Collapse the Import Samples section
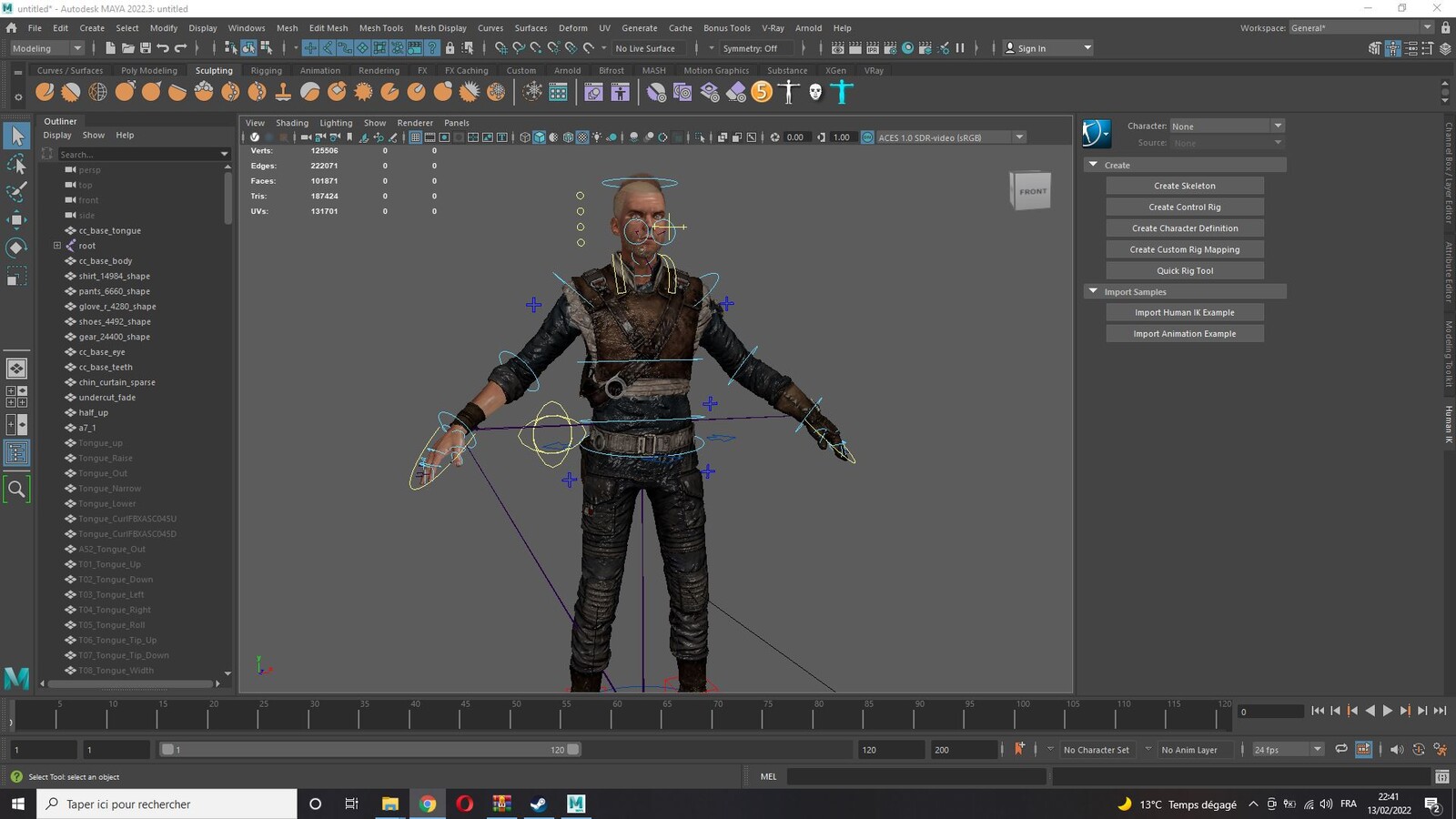Image resolution: width=1456 pixels, height=819 pixels. tap(1094, 291)
